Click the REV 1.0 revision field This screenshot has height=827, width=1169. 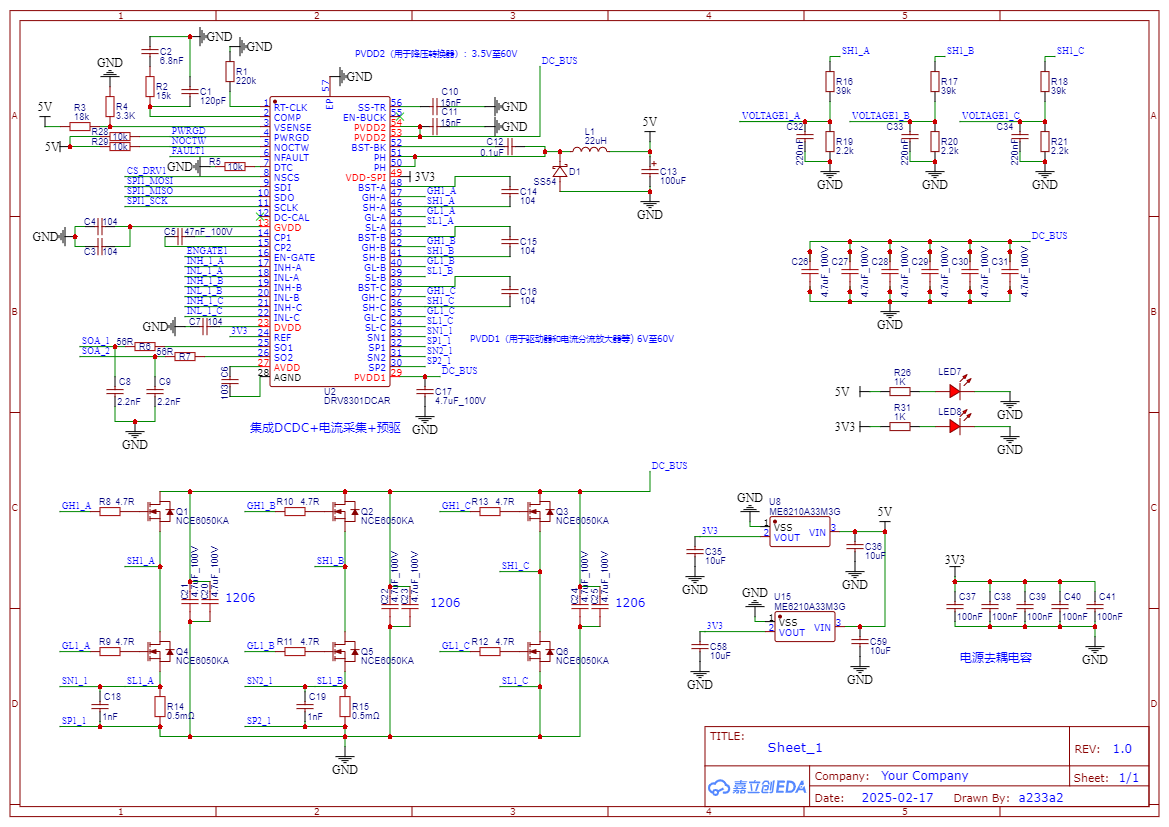(x=1122, y=748)
